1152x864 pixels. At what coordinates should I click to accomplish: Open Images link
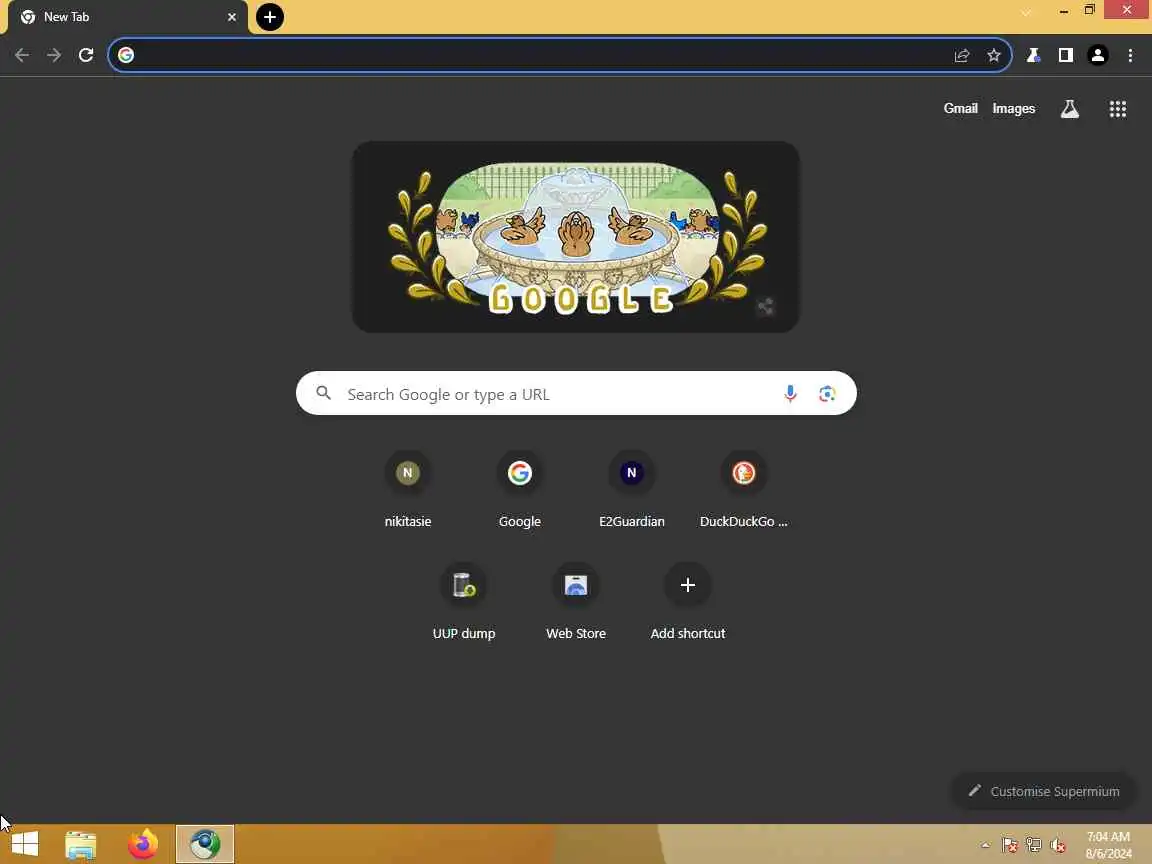pos(1013,109)
